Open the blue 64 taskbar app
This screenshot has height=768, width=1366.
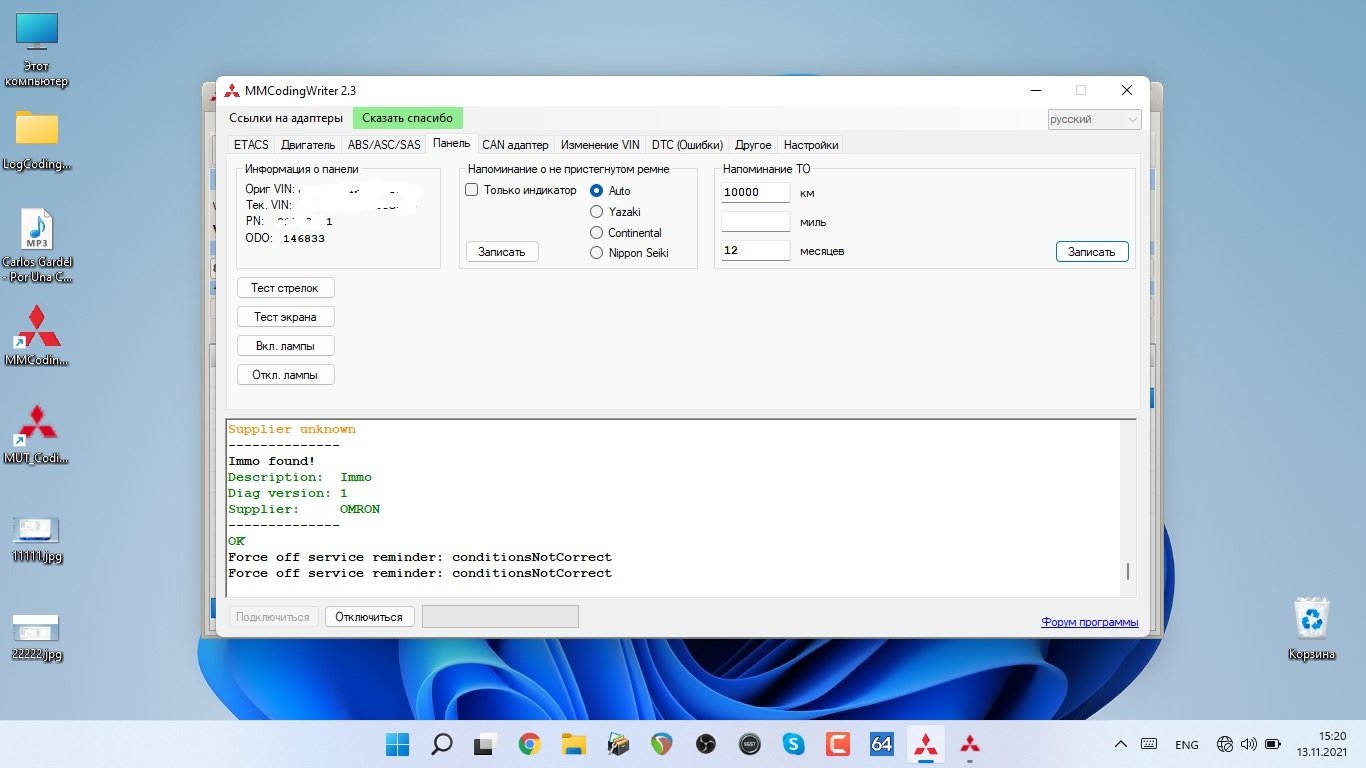[x=882, y=744]
